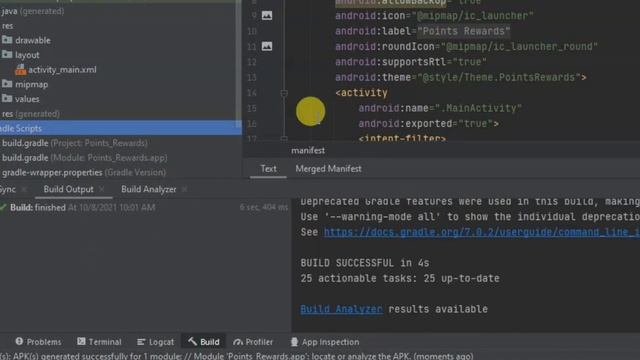Viewport: 640px width, 360px height.
Task: Click the .MainActivity name value
Action: 478,108
